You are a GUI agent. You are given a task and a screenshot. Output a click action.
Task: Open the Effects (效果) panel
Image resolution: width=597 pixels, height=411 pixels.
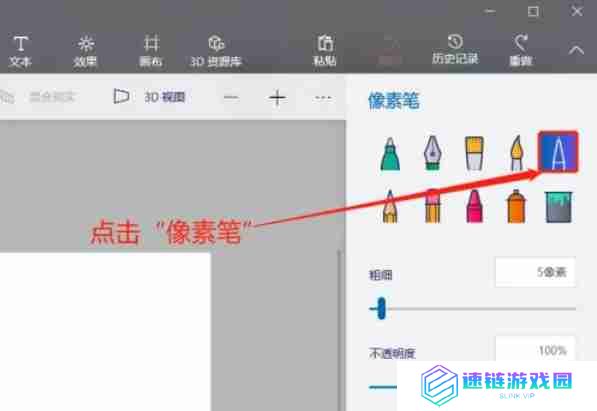point(85,51)
